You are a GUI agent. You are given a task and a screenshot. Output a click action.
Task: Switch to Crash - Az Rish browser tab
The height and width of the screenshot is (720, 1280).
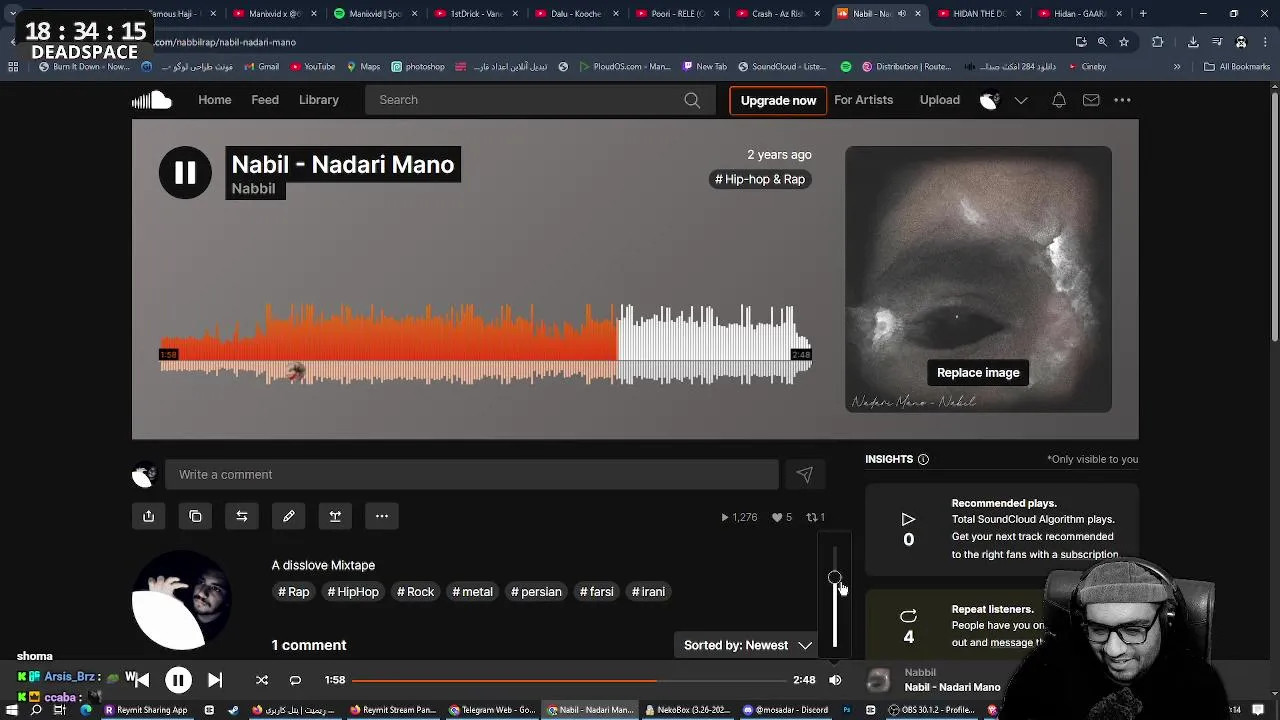(x=775, y=14)
